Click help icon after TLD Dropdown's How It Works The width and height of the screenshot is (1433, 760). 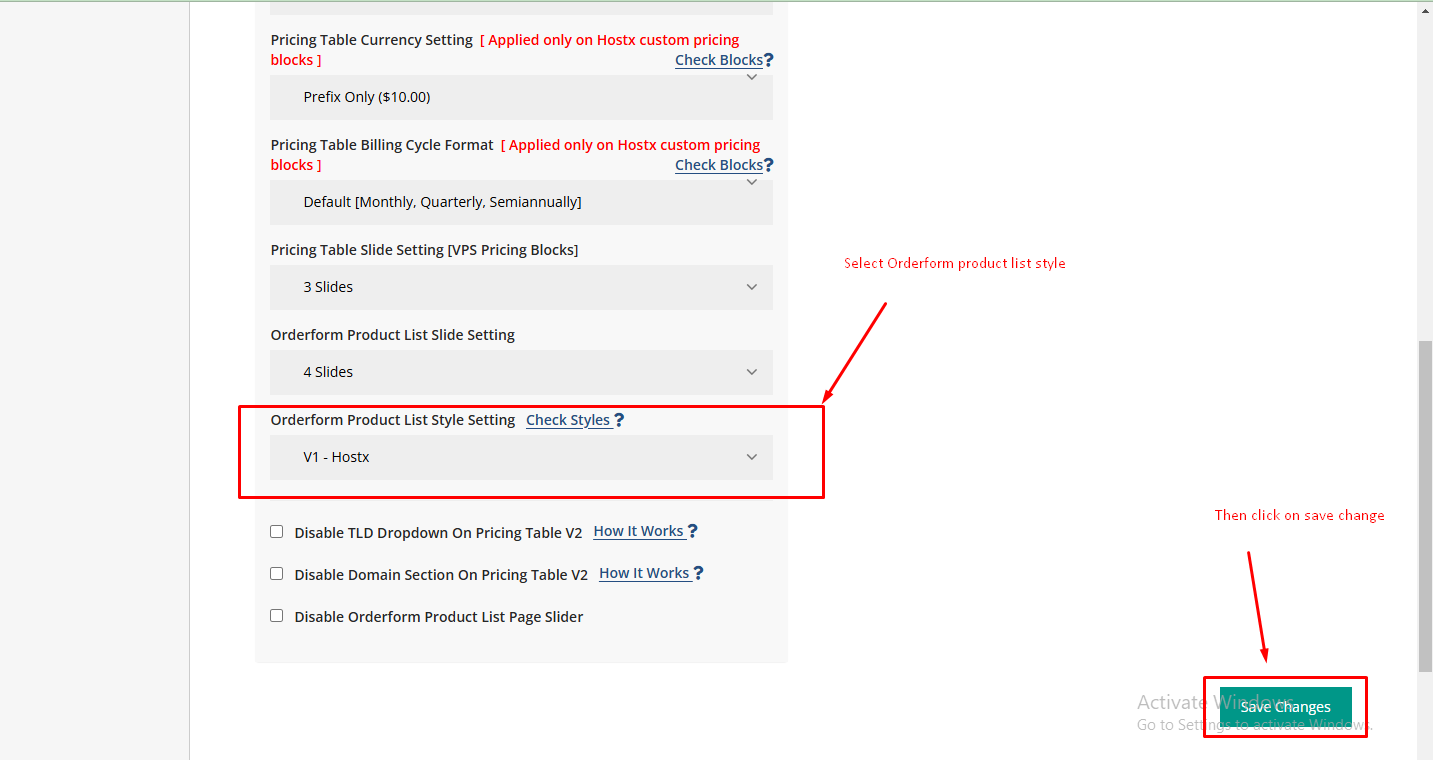(x=692, y=531)
